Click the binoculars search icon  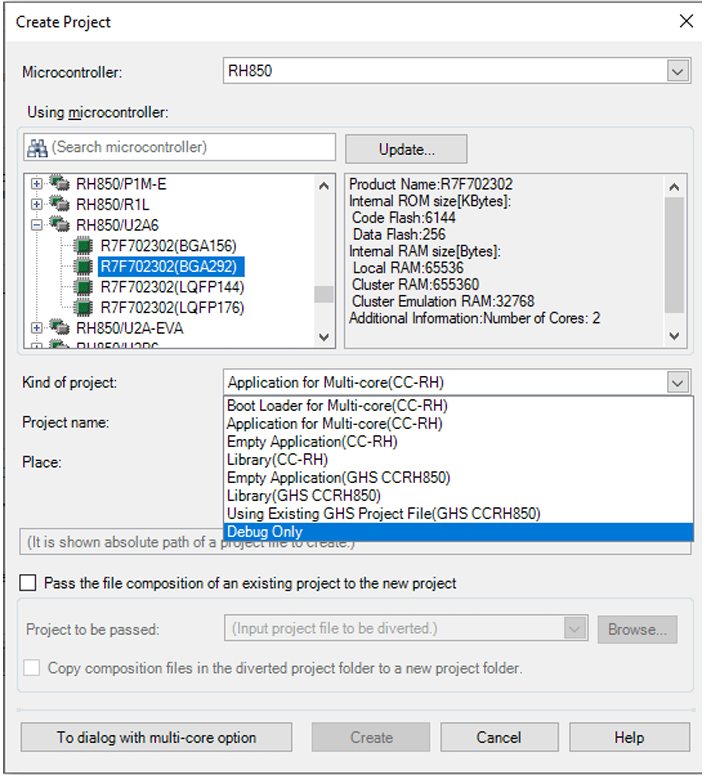pyautogui.click(x=38, y=147)
